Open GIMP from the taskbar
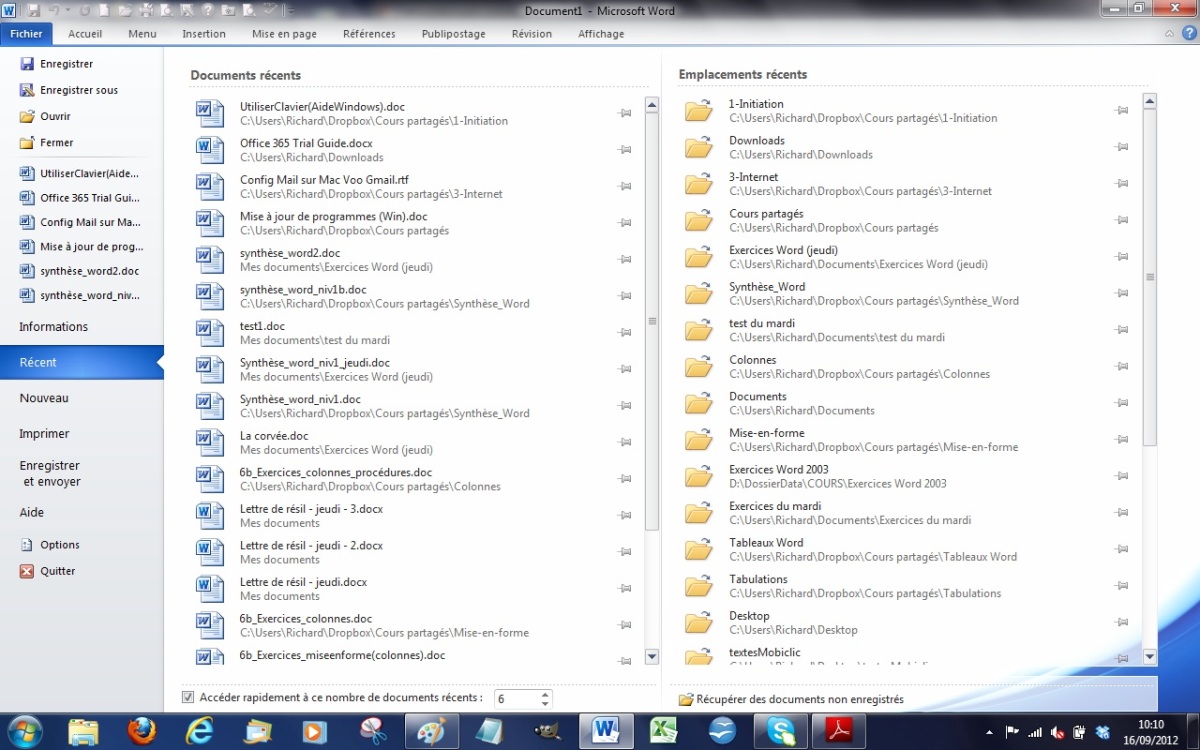1200x750 pixels. (x=547, y=731)
